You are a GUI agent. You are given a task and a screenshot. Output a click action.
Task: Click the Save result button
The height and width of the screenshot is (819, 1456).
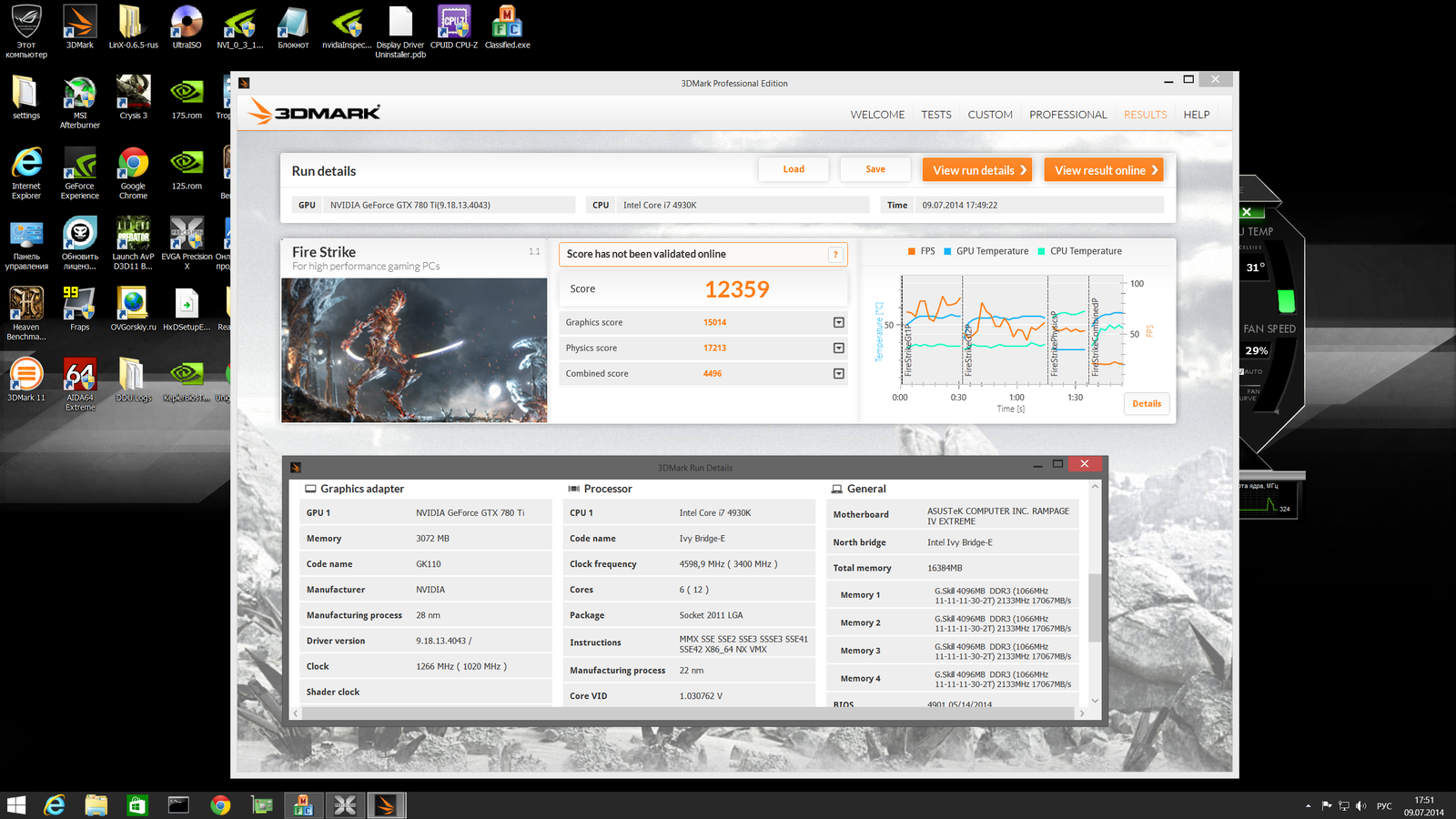point(875,169)
